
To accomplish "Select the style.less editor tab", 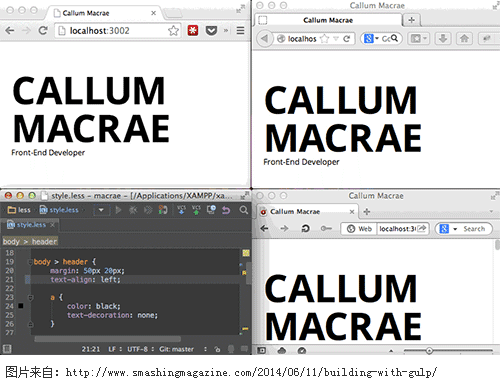I will 30,225.
